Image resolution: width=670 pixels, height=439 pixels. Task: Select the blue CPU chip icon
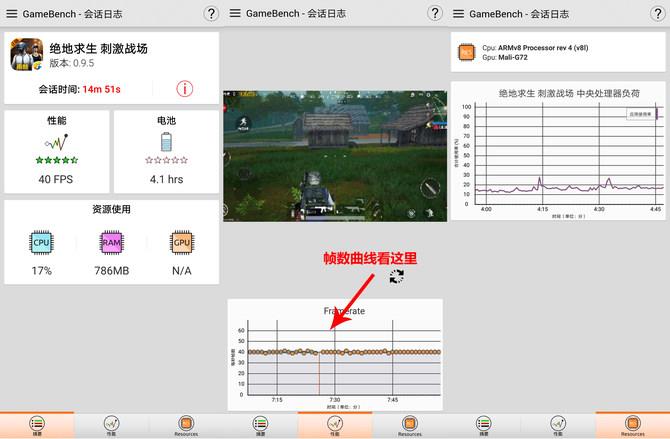coord(41,242)
